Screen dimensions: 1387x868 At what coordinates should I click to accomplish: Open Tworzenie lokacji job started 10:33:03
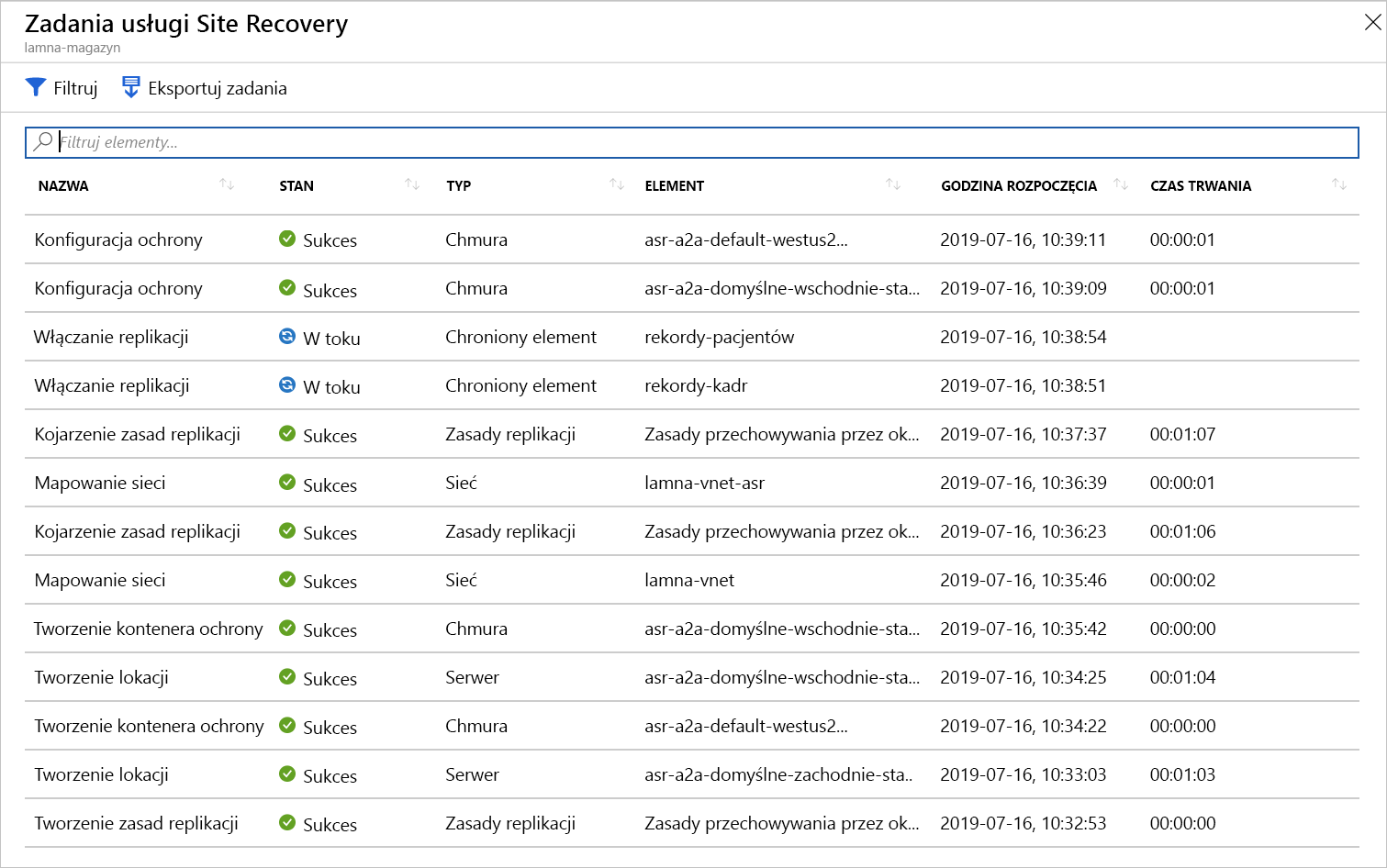pos(101,774)
